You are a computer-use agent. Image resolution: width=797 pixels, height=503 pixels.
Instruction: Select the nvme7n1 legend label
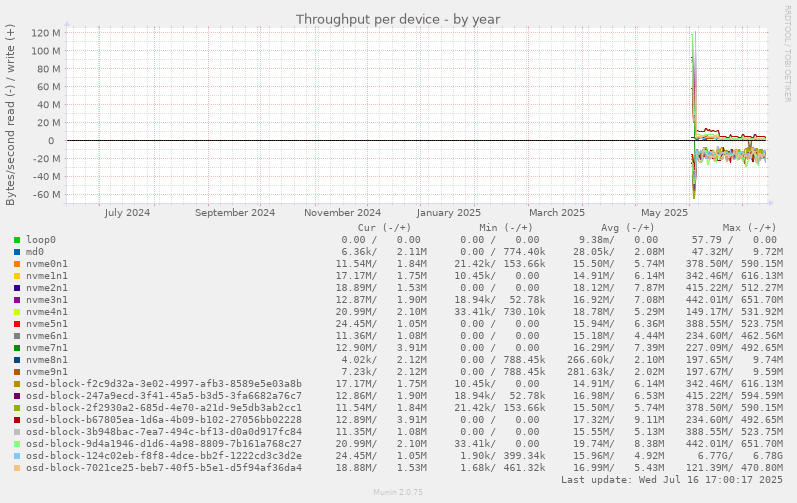[x=47, y=348]
